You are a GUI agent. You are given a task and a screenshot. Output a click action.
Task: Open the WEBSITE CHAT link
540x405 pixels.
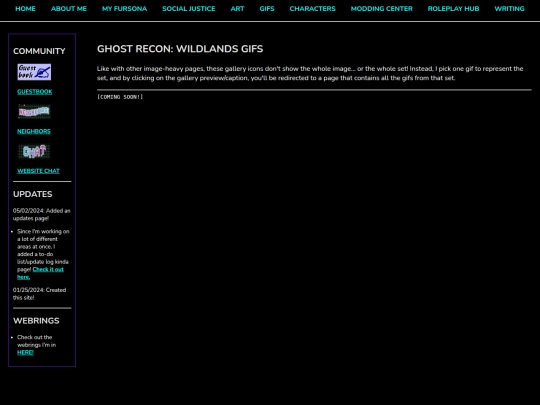point(38,171)
